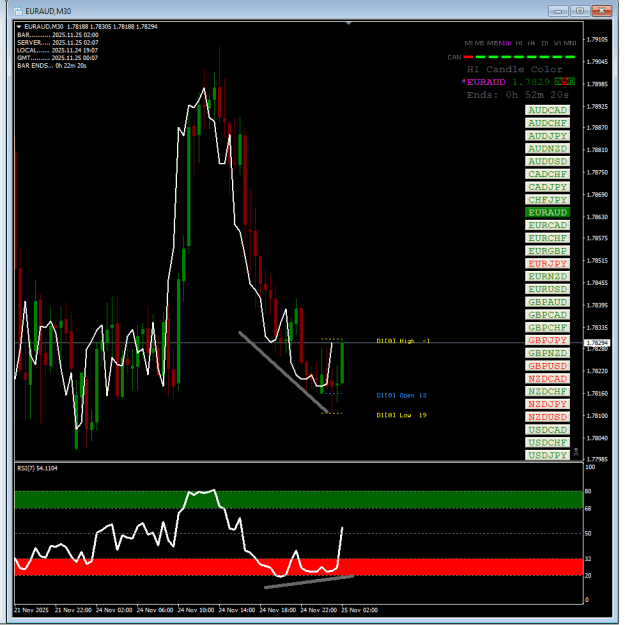The image size is (625, 625).
Task: Click the active EURAUD pair button
Action: (547, 212)
